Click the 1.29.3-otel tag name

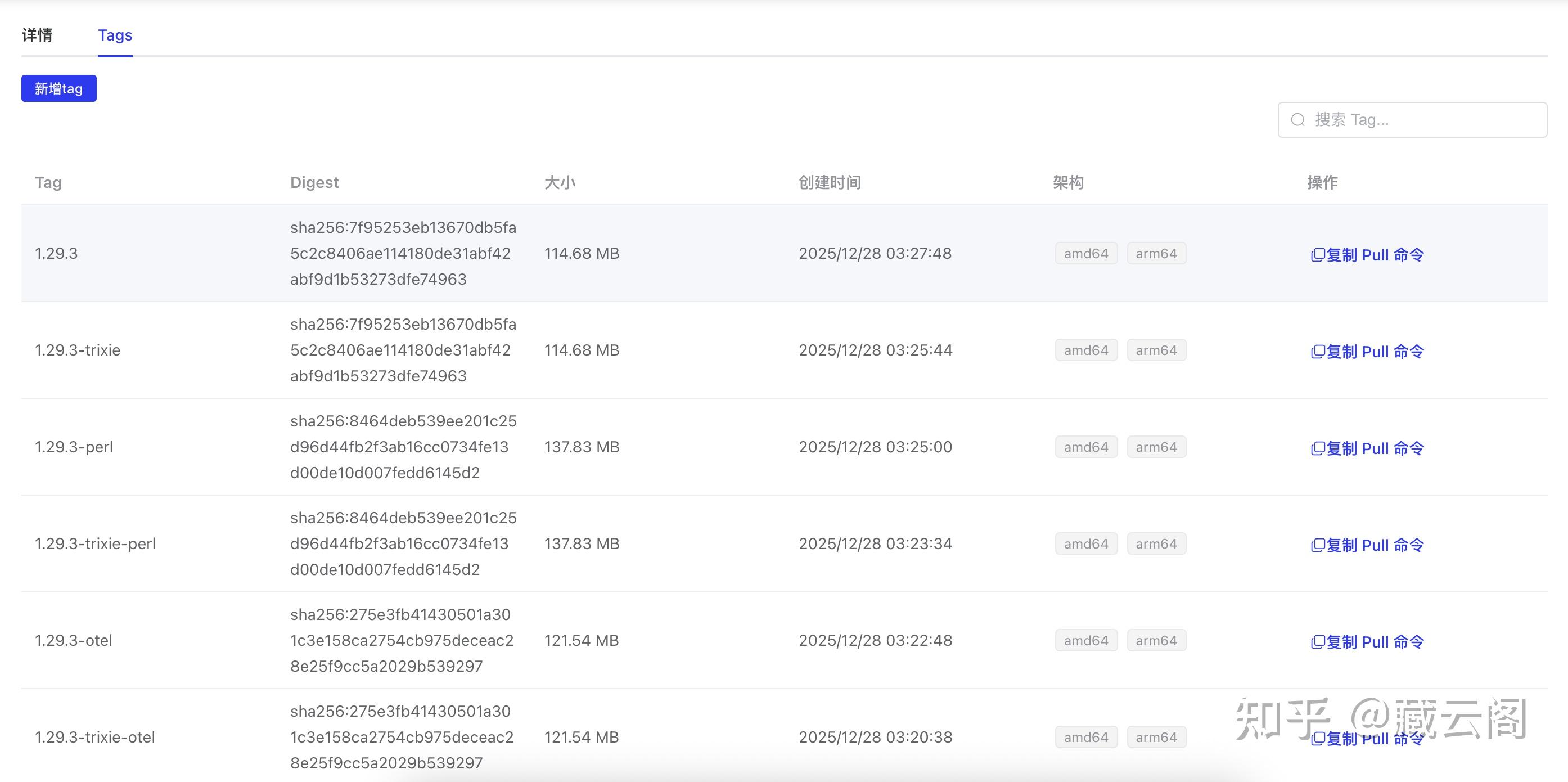(x=74, y=641)
